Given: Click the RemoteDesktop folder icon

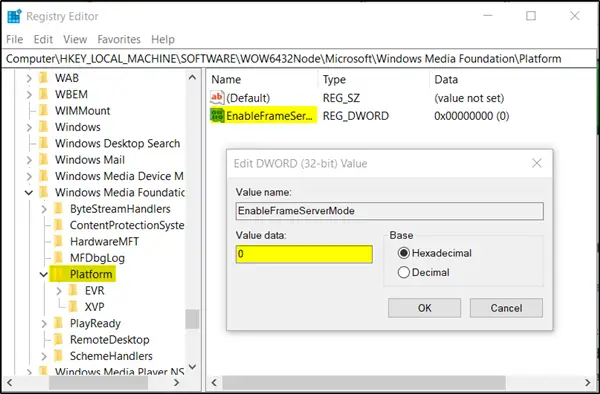Looking at the screenshot, I should [59, 340].
